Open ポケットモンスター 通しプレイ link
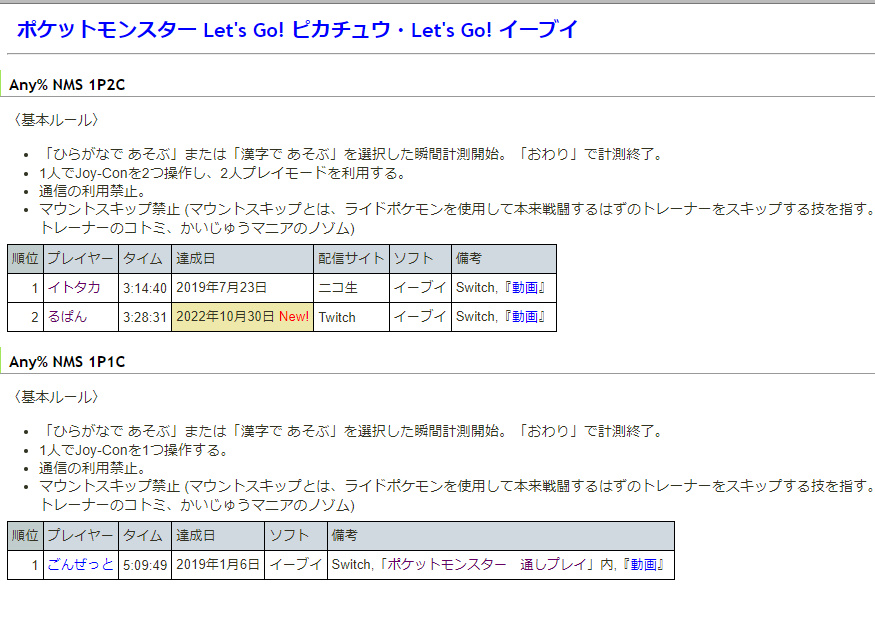The image size is (875, 624). [487, 564]
